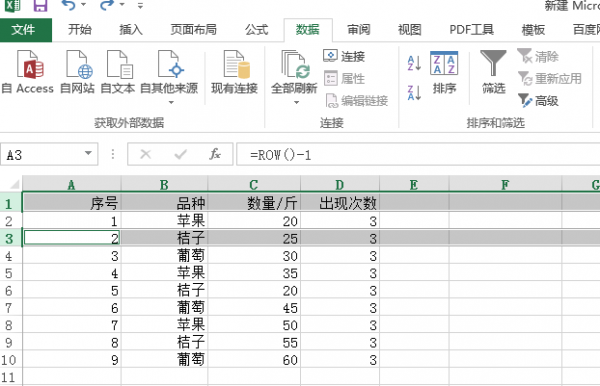Cancel formula entry with X button
The height and width of the screenshot is (386, 600).
(x=145, y=154)
